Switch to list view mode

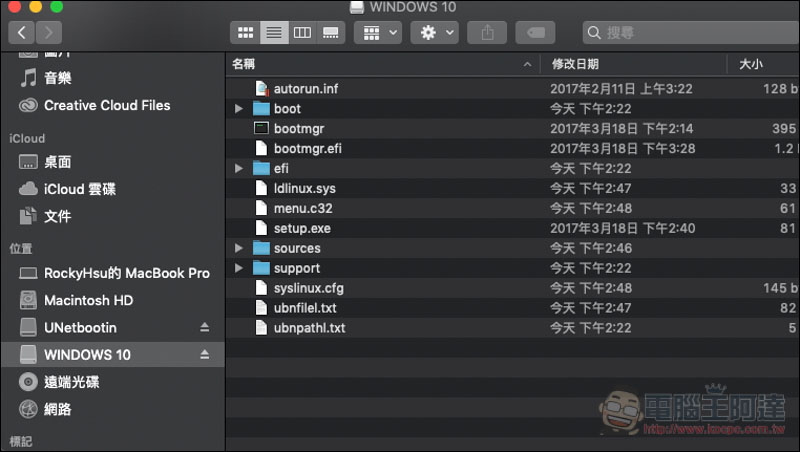(274, 33)
